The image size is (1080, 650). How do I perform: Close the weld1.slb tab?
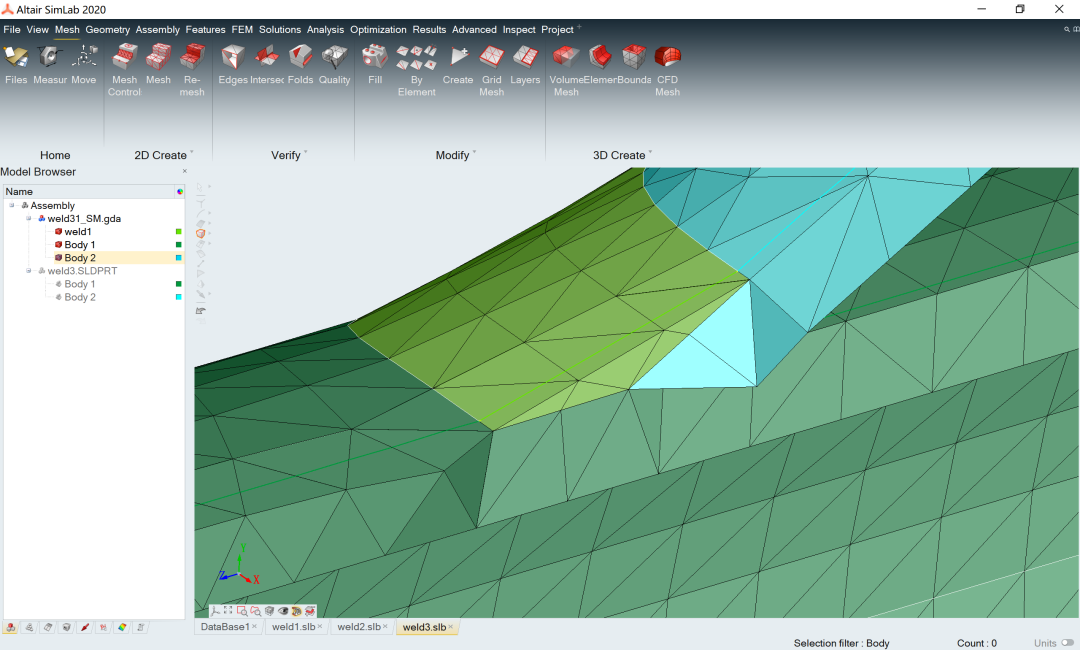320,627
